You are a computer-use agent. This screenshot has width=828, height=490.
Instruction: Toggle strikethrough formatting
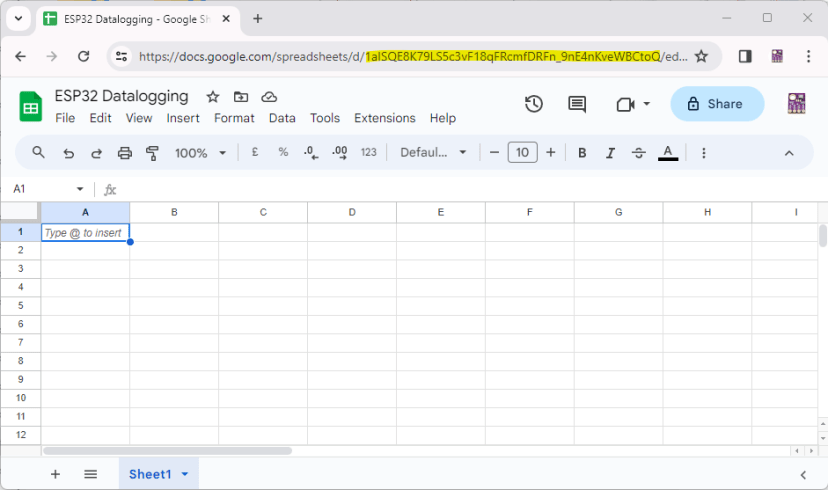coord(638,153)
